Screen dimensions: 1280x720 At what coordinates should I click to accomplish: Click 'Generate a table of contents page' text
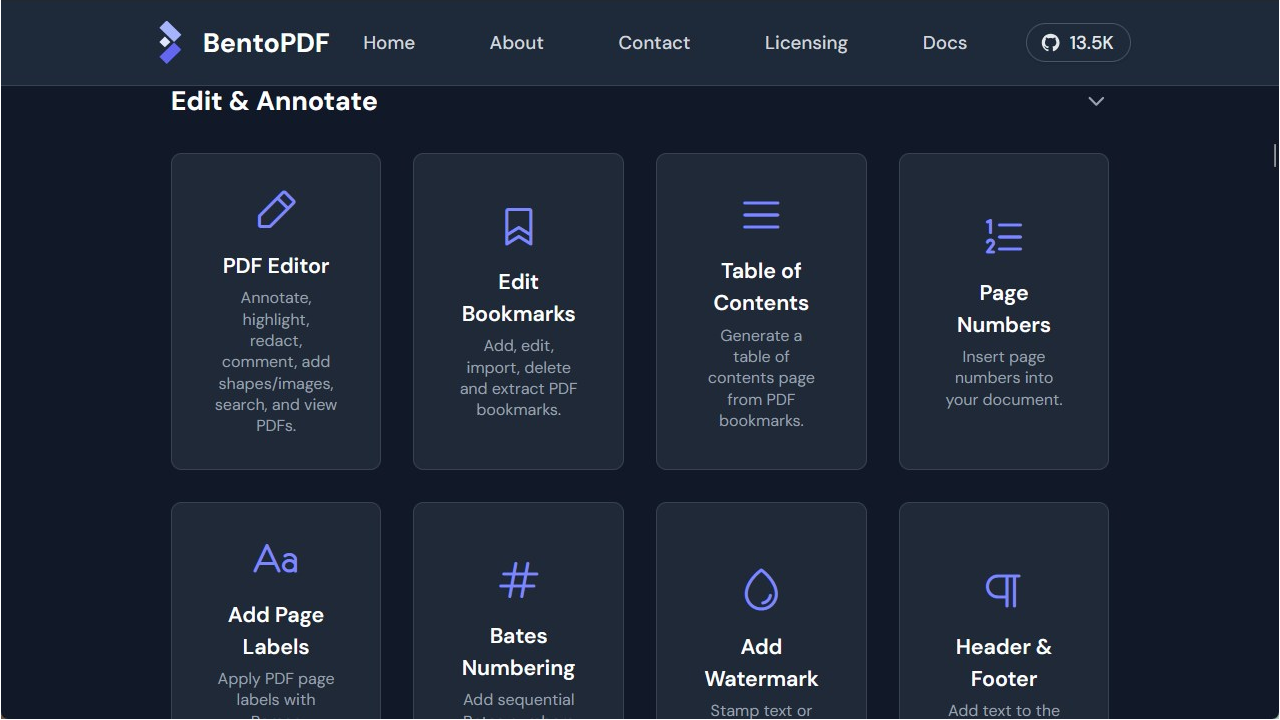point(761,378)
